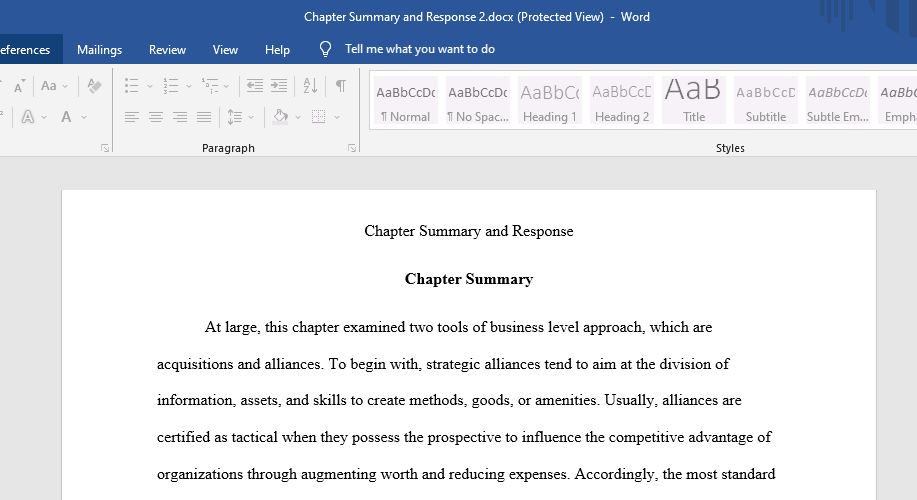This screenshot has width=917, height=500.
Task: Switch to the Review tab
Action: pos(167,50)
